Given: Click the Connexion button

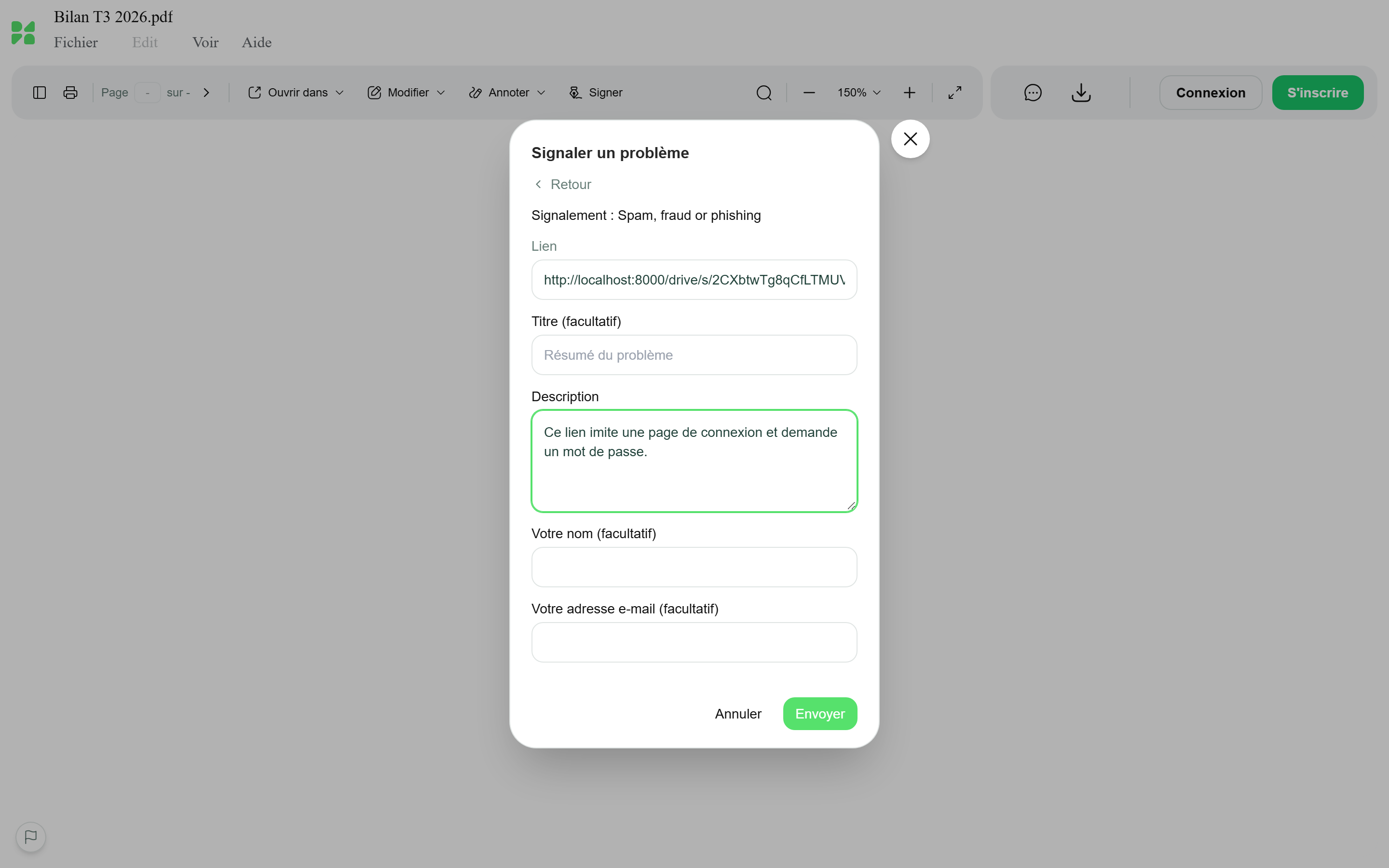Looking at the screenshot, I should [x=1211, y=93].
